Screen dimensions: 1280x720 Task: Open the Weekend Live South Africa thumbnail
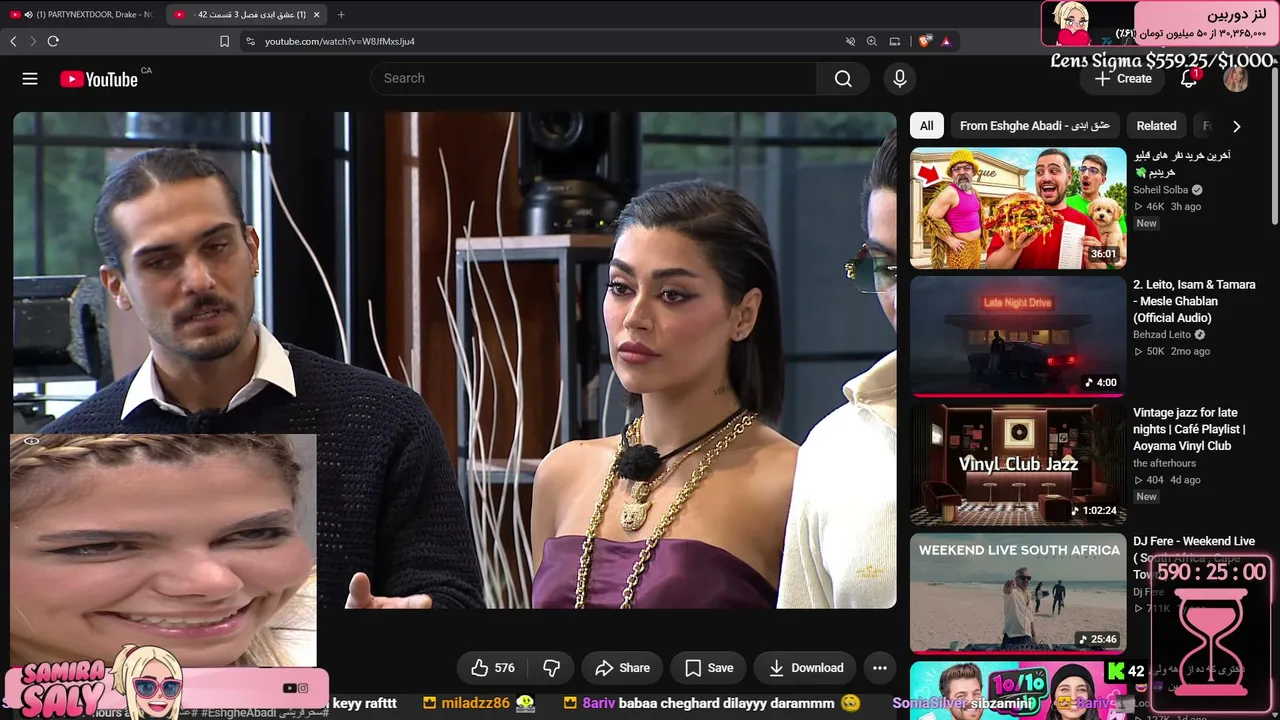point(1018,593)
